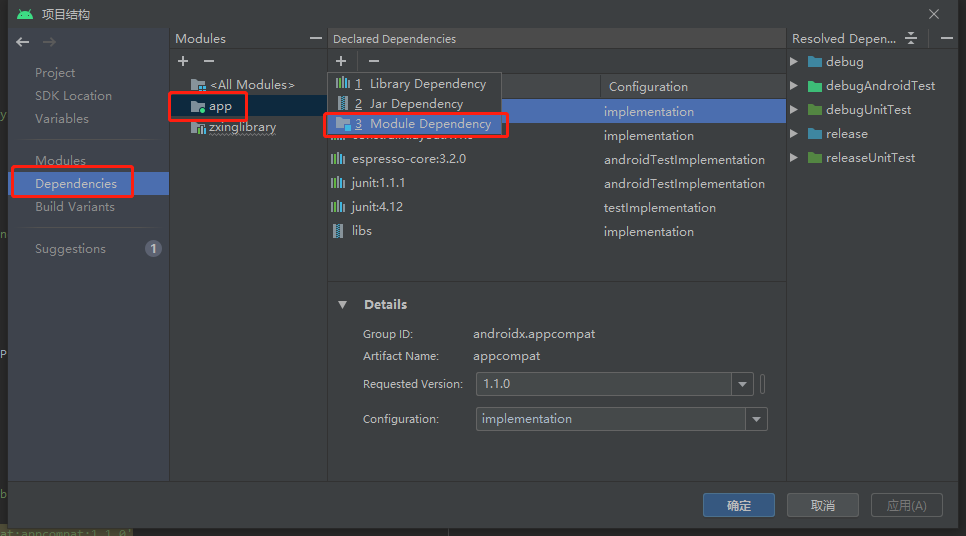The image size is (966, 536).
Task: Click the espresso-core library icon
Action: click(338, 158)
